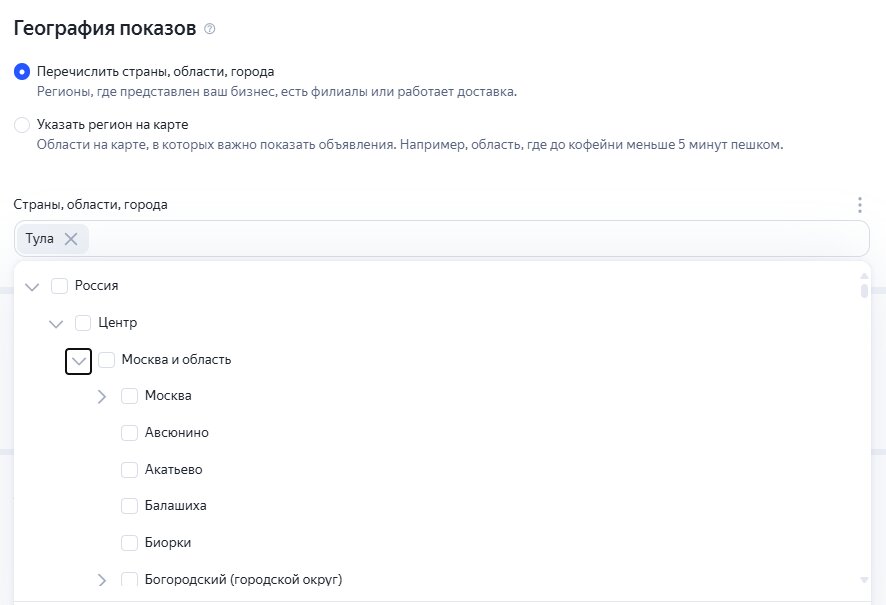Collapse the Центр region chevron
The image size is (886, 605).
point(56,323)
